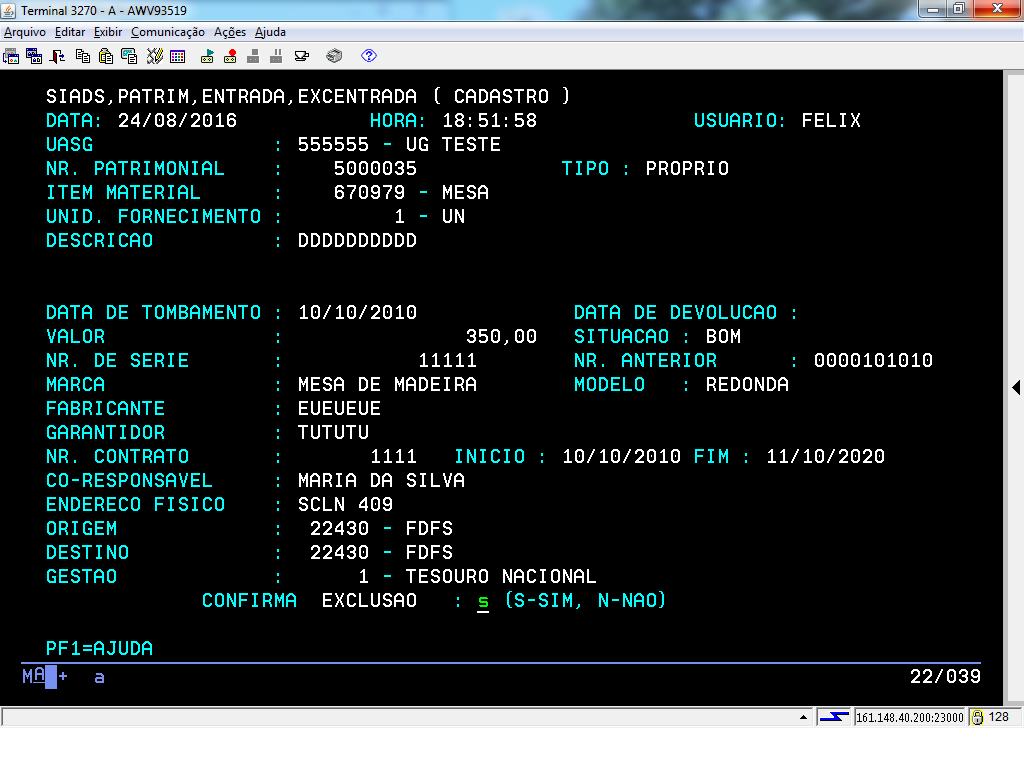Click the SITUACAO value BOM
Image resolution: width=1024 pixels, height=768 pixels.
point(723,336)
